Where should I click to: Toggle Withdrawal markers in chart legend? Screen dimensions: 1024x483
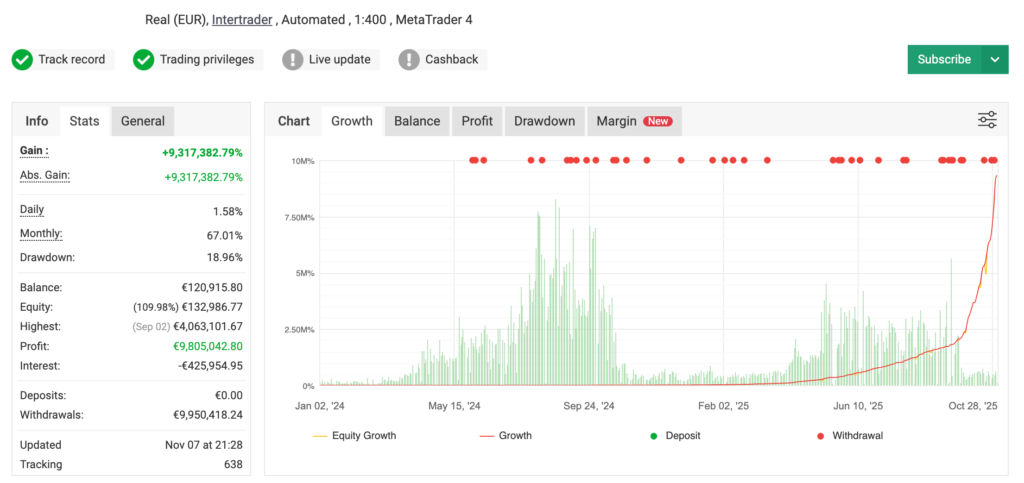[848, 435]
